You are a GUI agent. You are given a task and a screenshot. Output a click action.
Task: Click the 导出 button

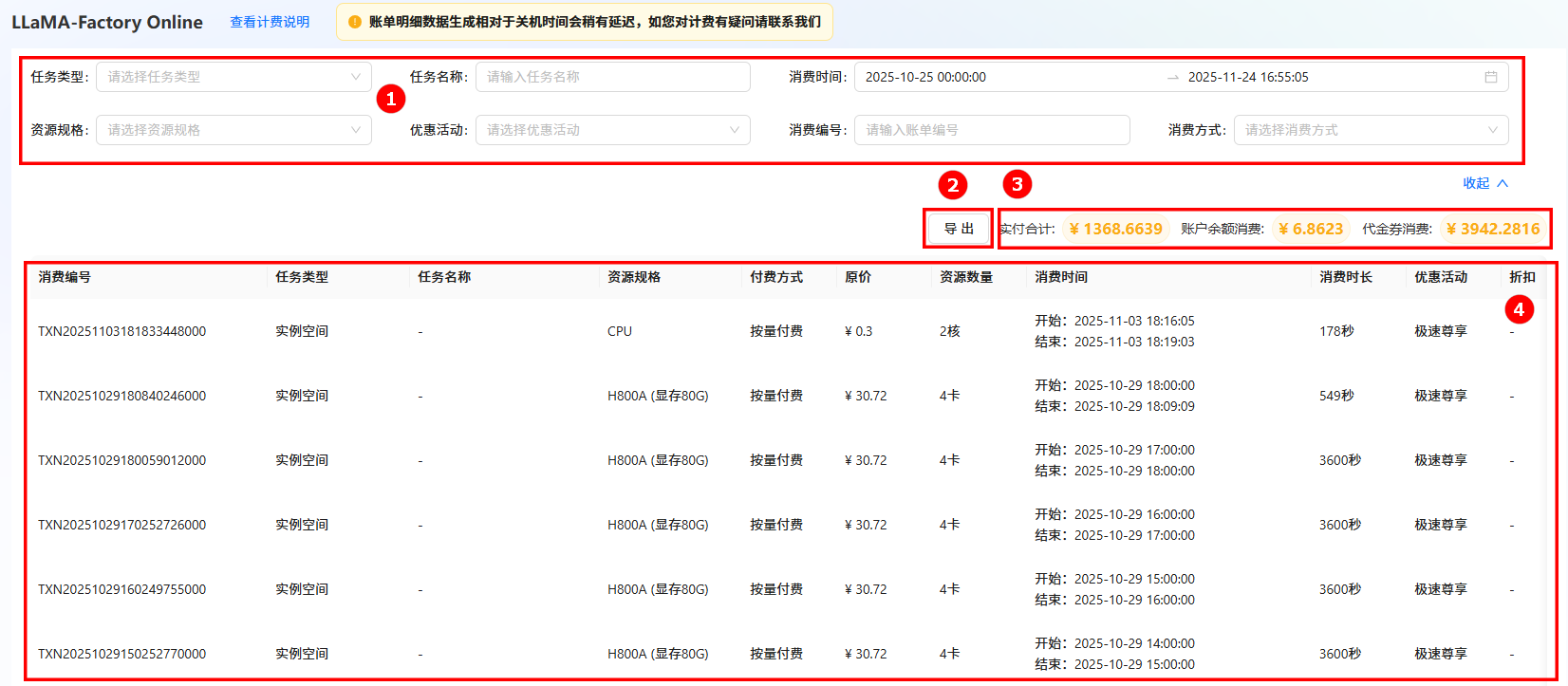tap(959, 229)
